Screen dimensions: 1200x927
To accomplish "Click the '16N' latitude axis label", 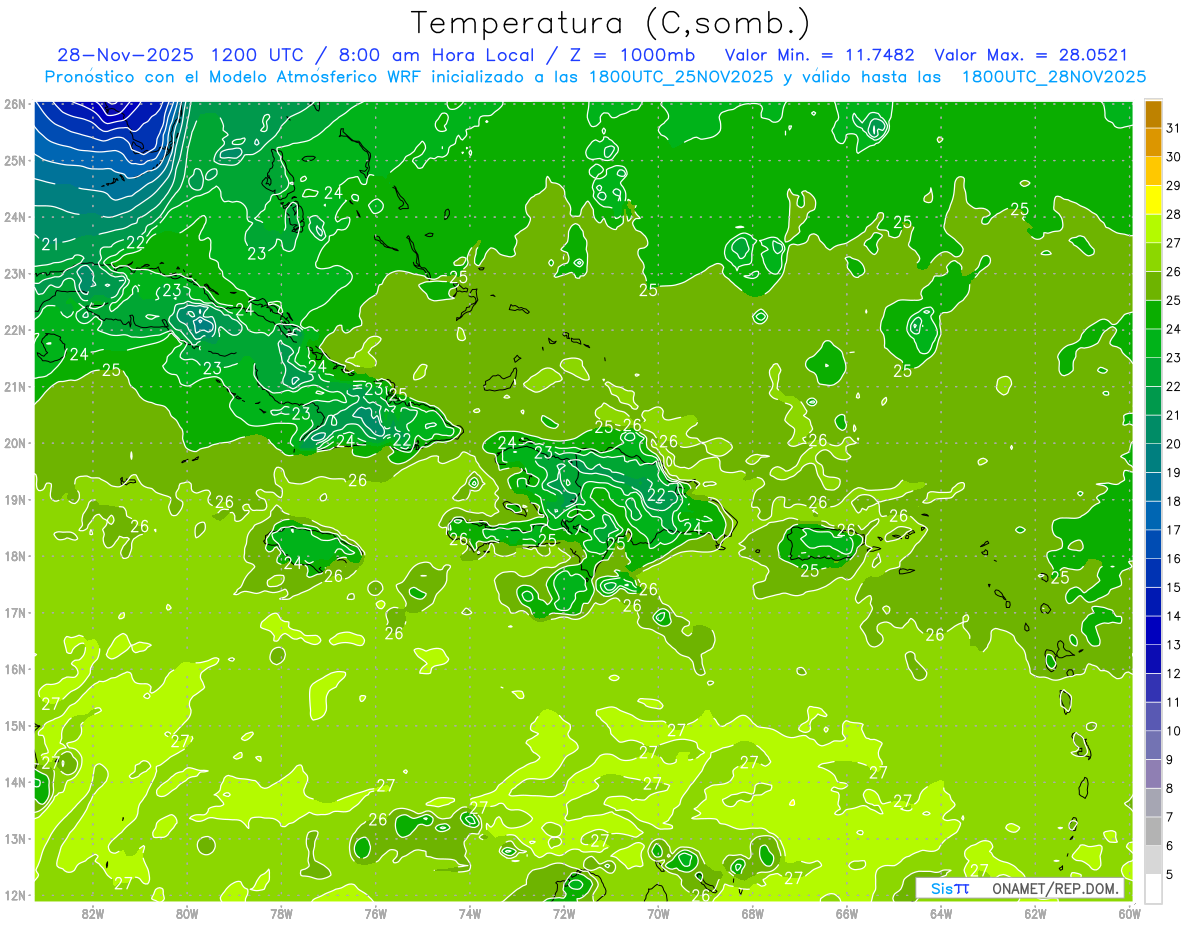I will pos(15,669).
